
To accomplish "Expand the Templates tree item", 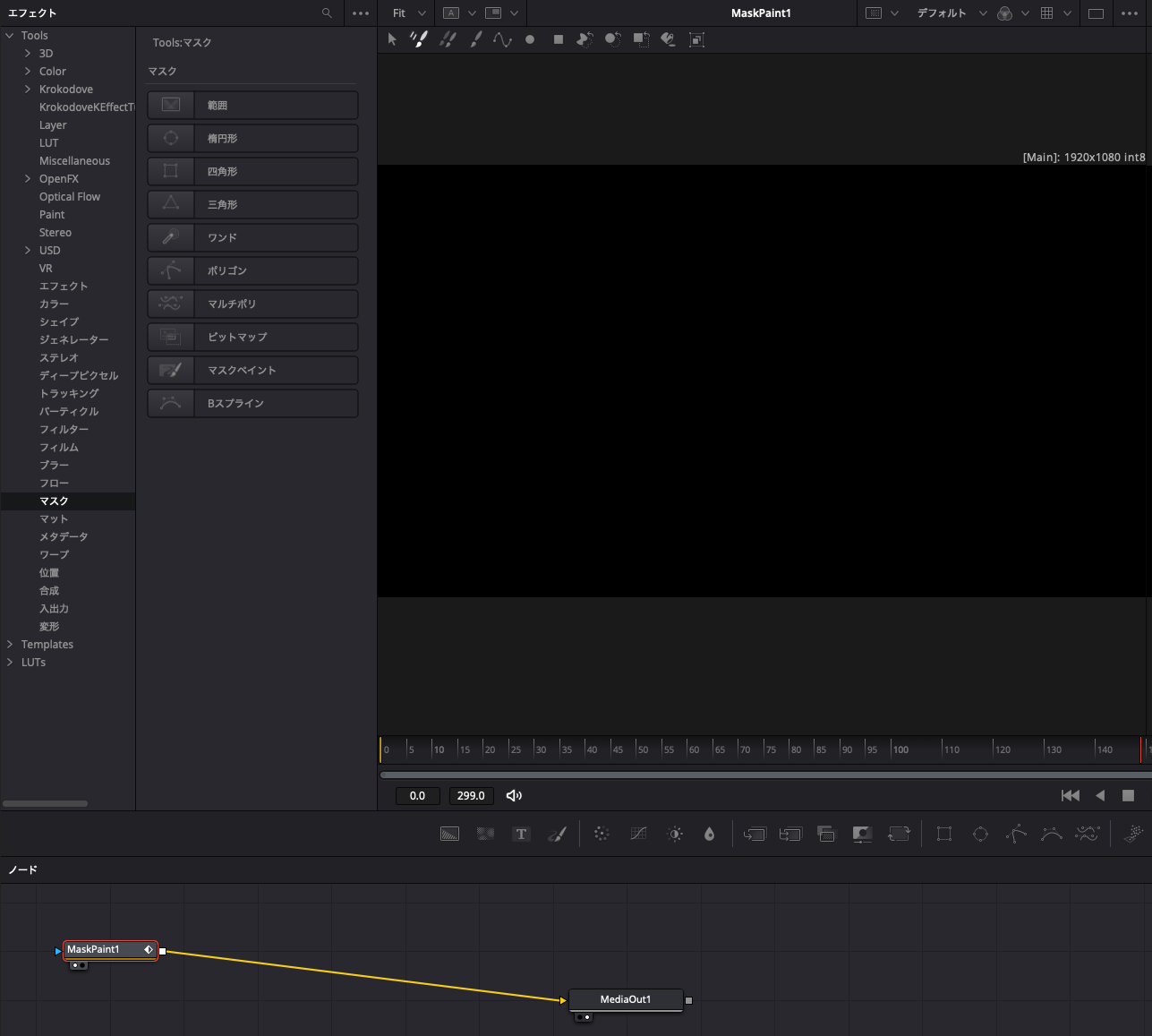I will click(10, 644).
